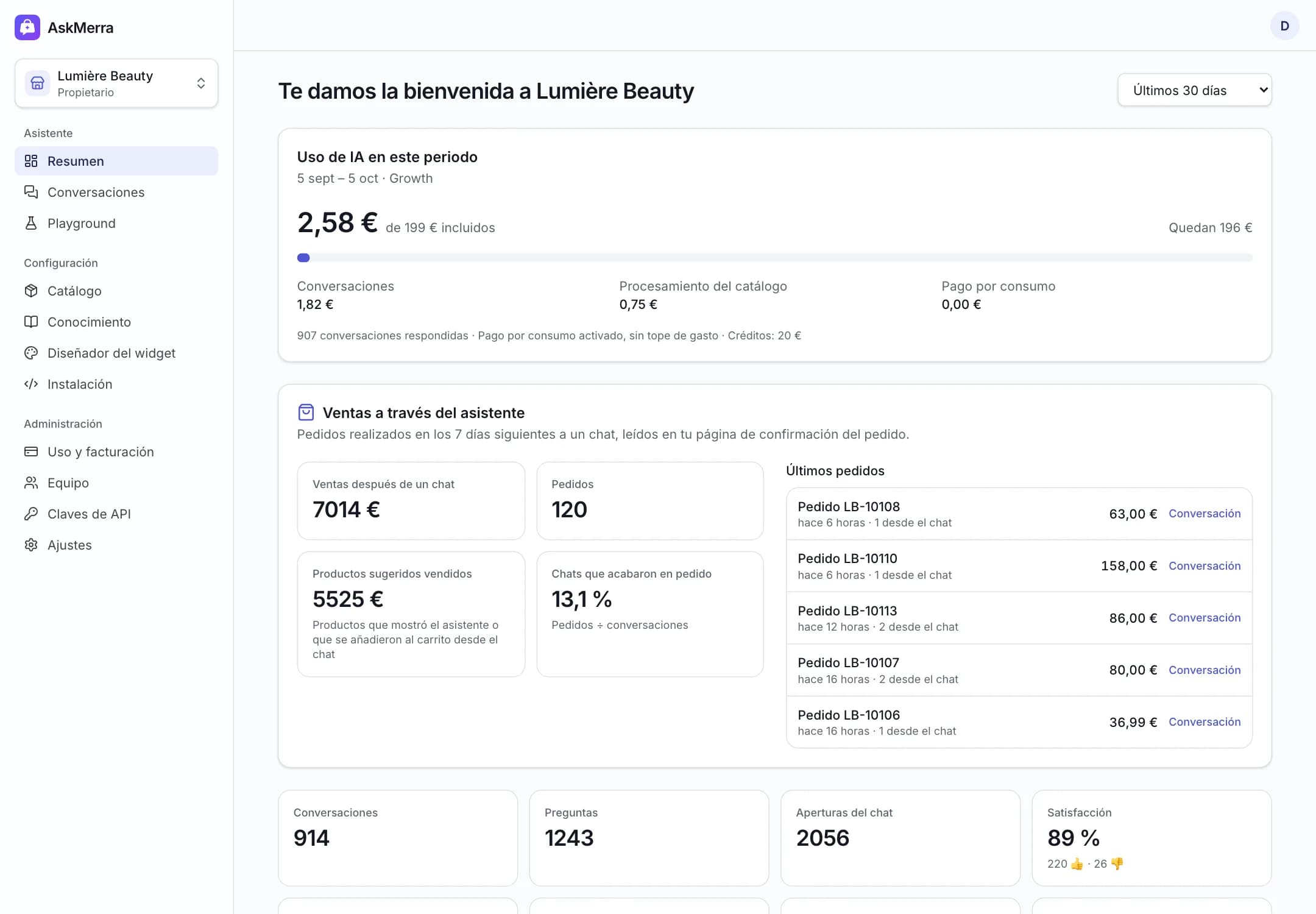The height and width of the screenshot is (914, 1316).
Task: Click the Conversaciones chat bubbles icon
Action: [31, 192]
